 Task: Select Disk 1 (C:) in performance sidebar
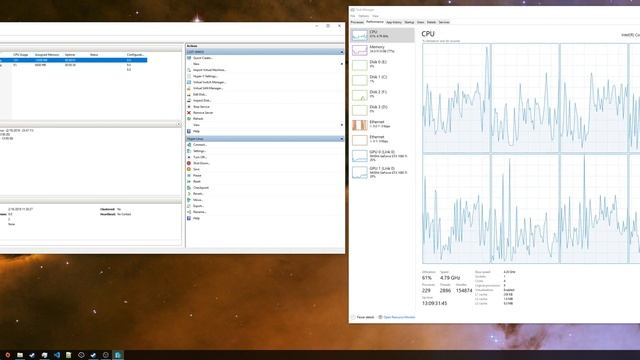tap(382, 80)
